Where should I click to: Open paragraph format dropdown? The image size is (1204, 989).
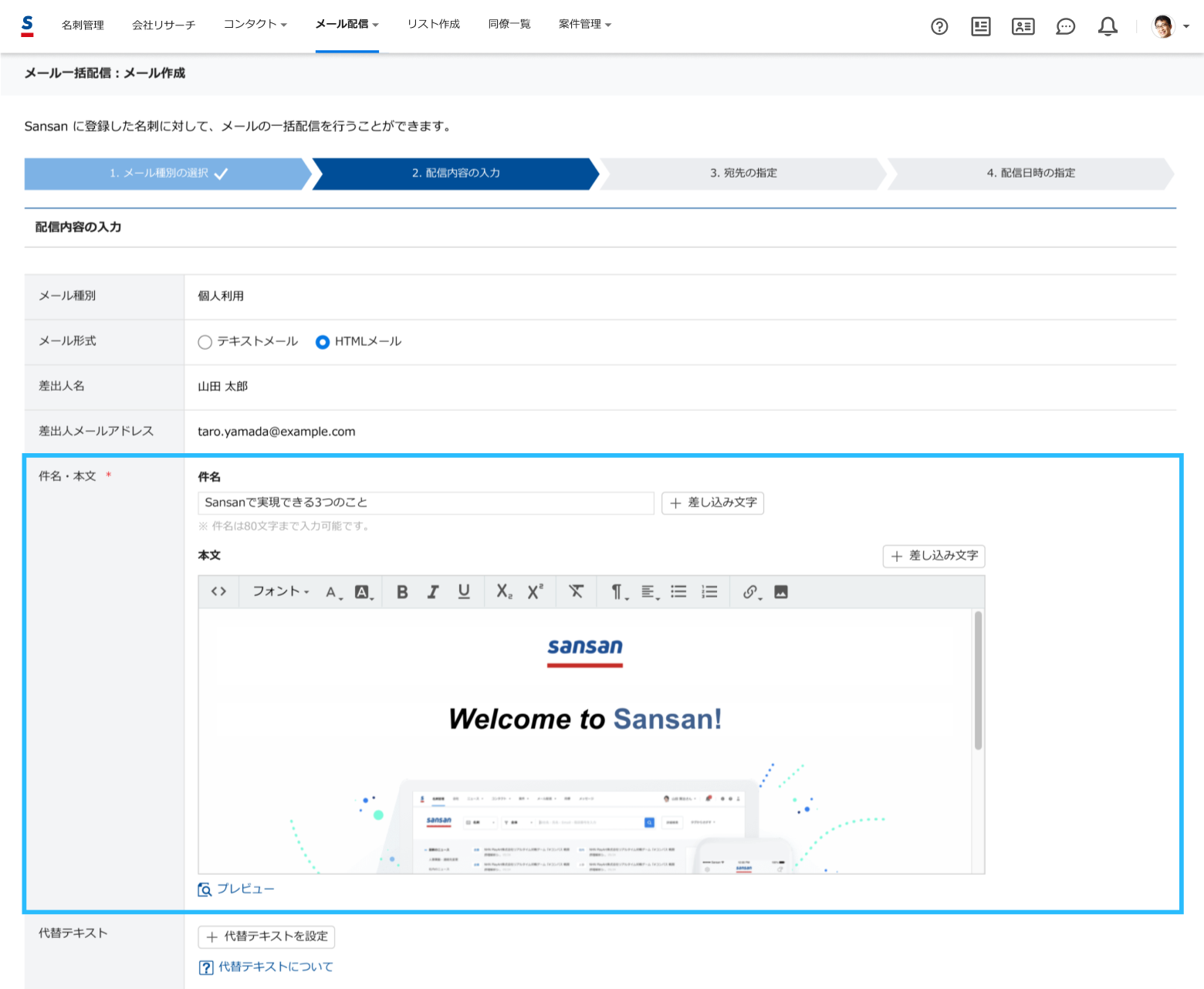click(x=619, y=592)
